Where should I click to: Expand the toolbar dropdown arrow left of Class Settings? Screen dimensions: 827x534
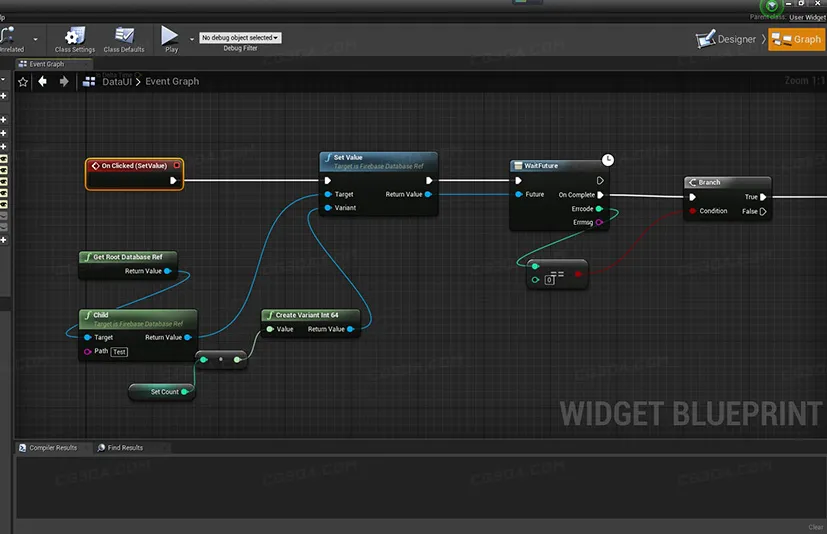coord(35,39)
